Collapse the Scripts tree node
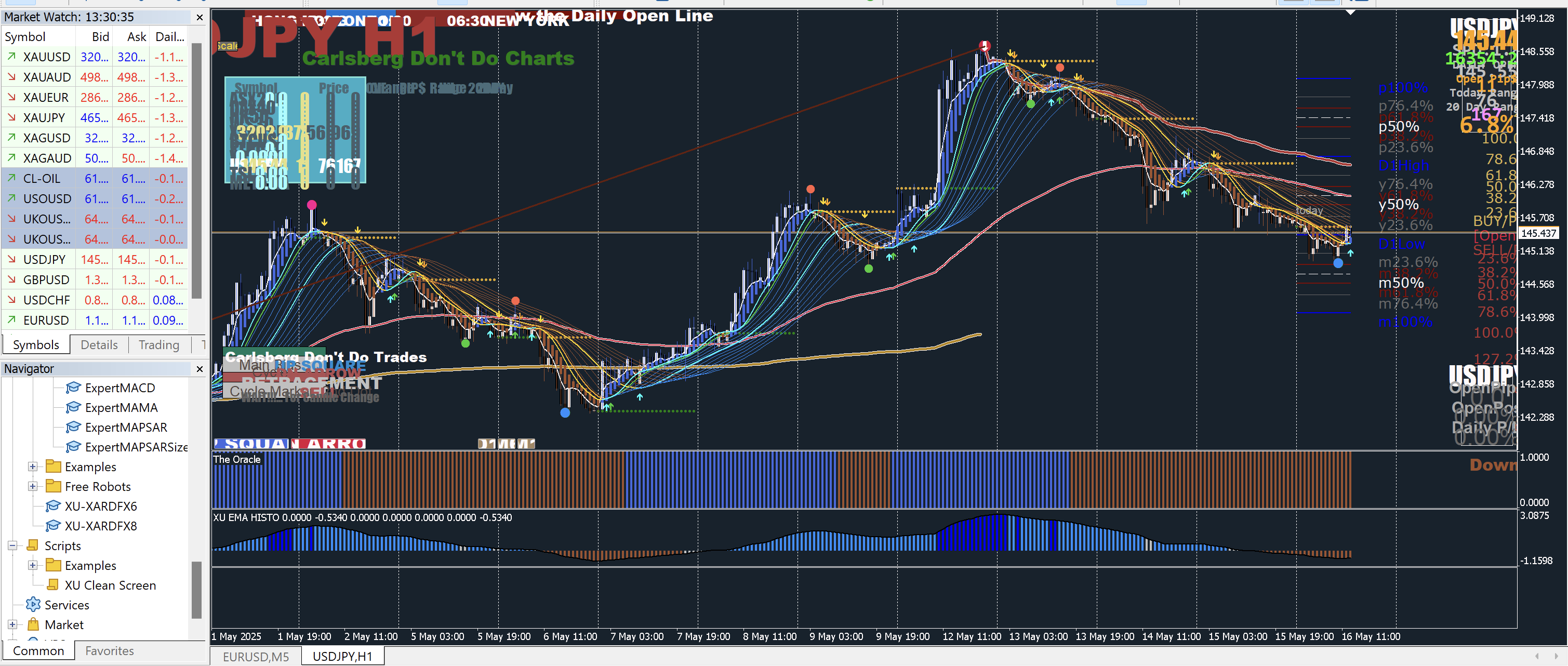The width and height of the screenshot is (1568, 666). tap(12, 545)
